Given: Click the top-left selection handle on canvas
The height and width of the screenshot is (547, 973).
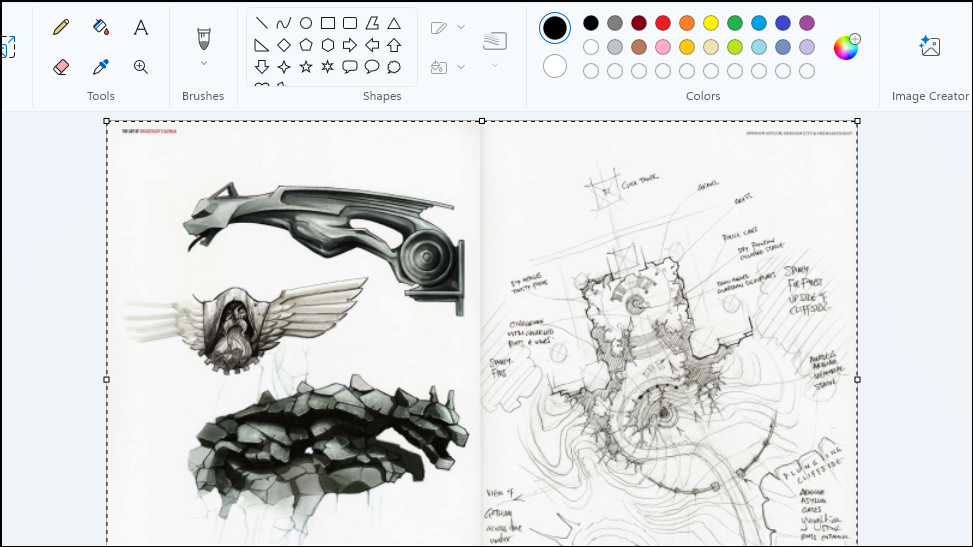Looking at the screenshot, I should pyautogui.click(x=107, y=121).
